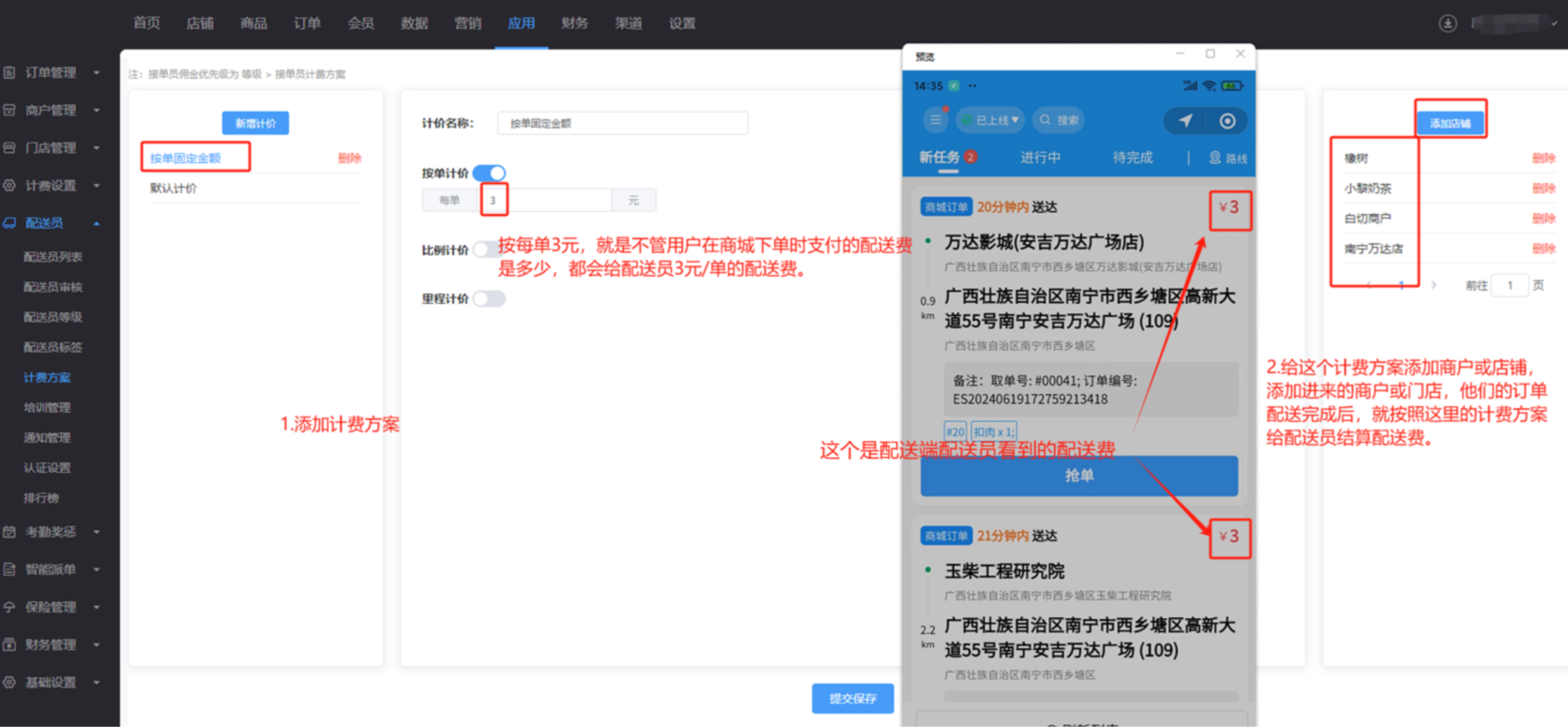1568x727 pixels.
Task: Click the target location icon in preview
Action: click(1227, 121)
